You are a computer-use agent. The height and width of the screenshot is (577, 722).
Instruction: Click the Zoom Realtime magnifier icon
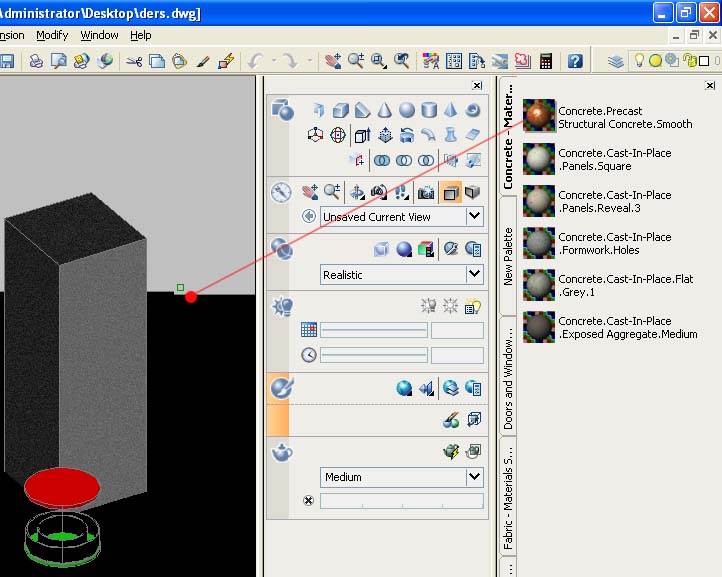[357, 61]
